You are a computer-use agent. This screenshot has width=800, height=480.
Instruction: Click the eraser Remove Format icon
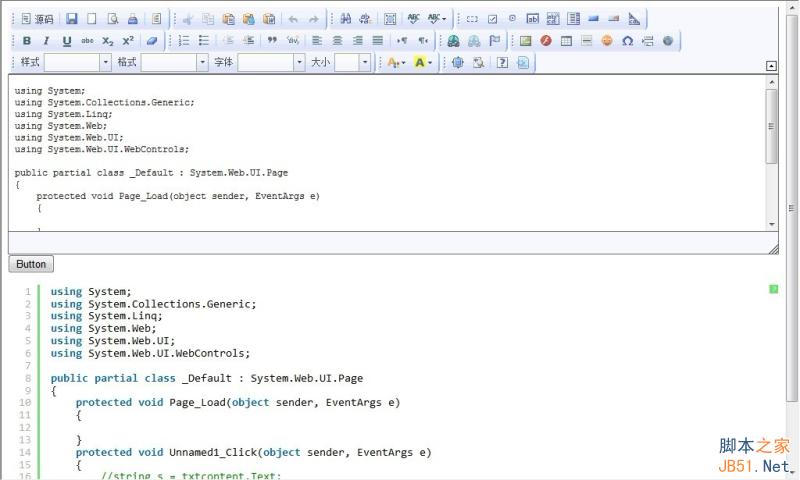[x=152, y=41]
